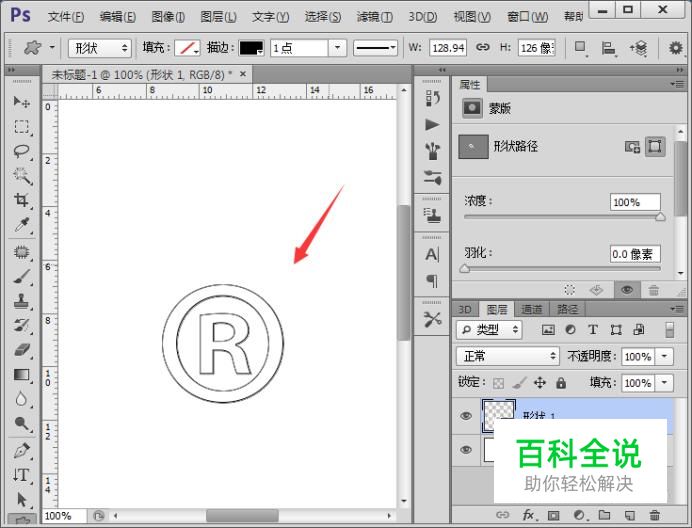Click the lock all layers icon

coord(560,383)
